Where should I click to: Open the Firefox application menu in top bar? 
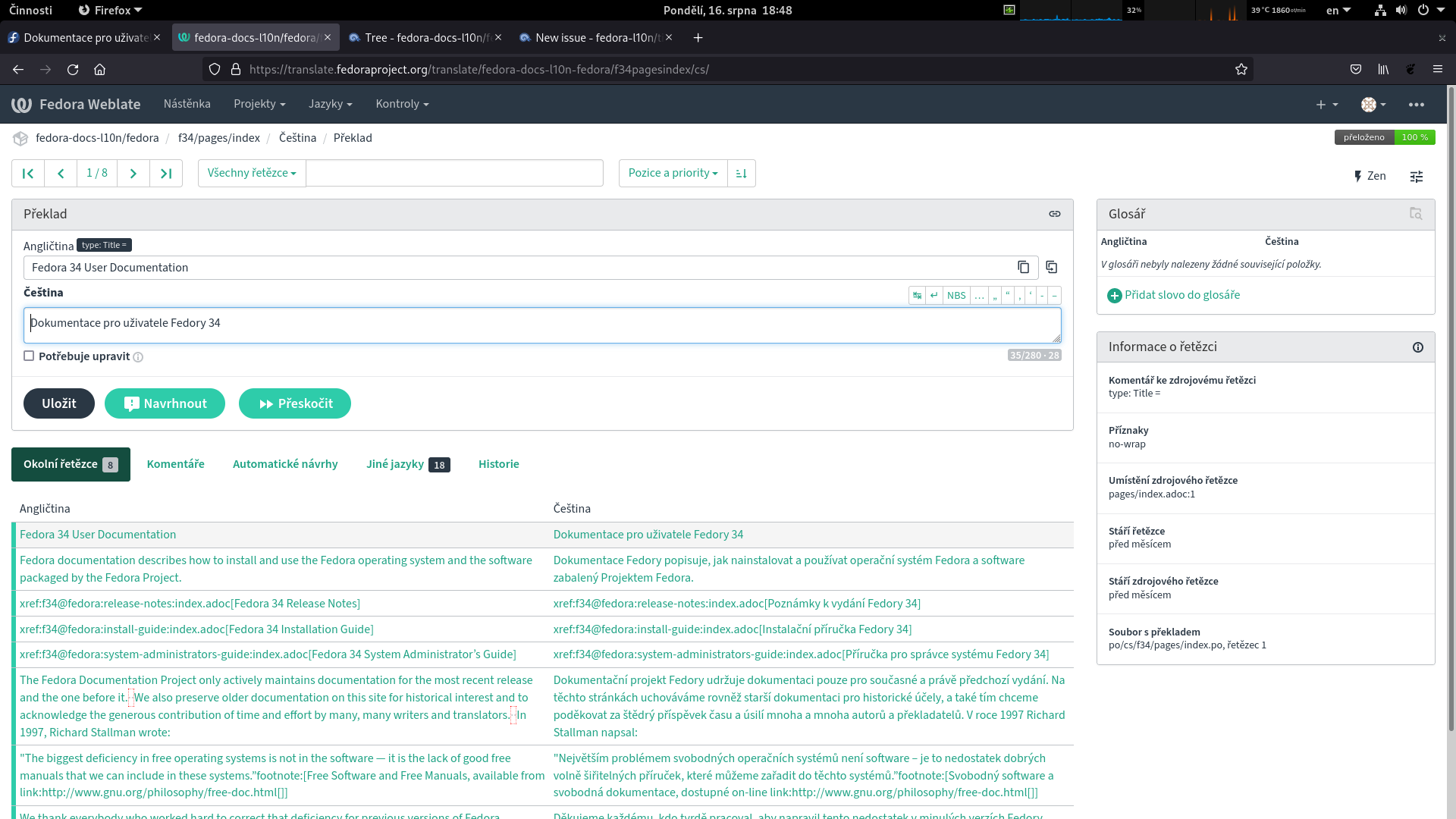pyautogui.click(x=111, y=11)
